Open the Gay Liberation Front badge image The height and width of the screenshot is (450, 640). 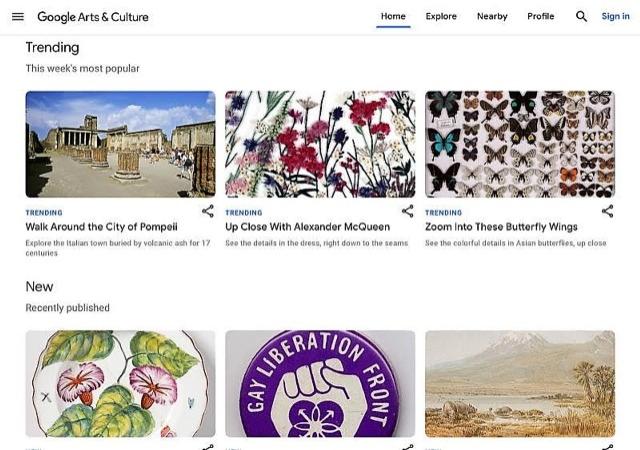(x=320, y=384)
